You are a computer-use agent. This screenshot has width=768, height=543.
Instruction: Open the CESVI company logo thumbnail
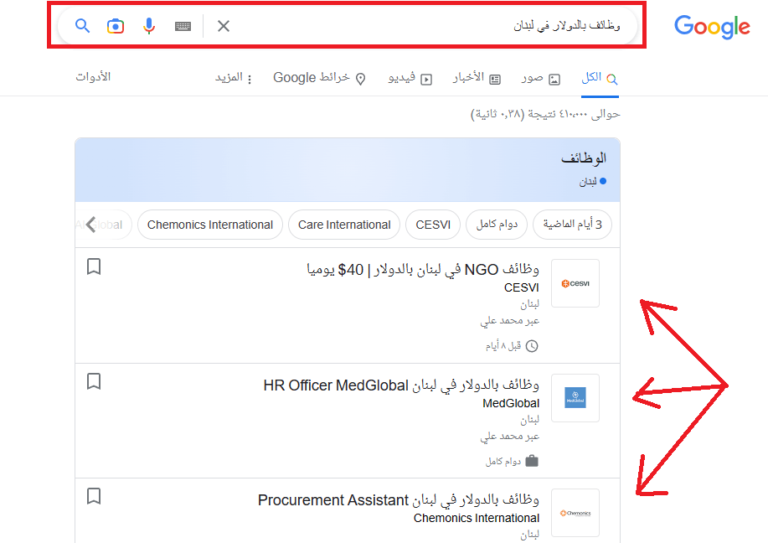(x=575, y=284)
